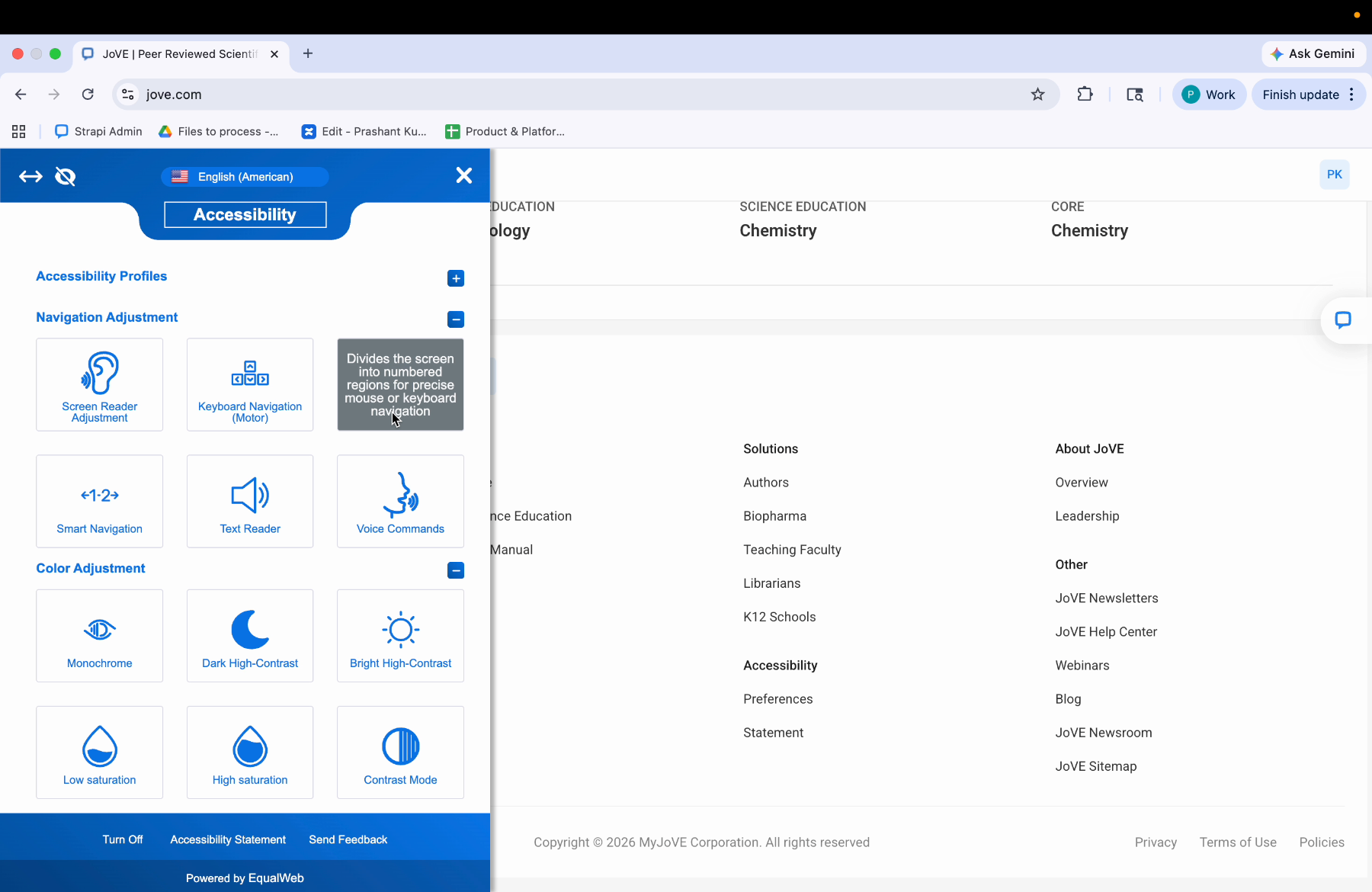This screenshot has width=1372, height=892.
Task: Reload the jove.com page
Action: [x=88, y=95]
